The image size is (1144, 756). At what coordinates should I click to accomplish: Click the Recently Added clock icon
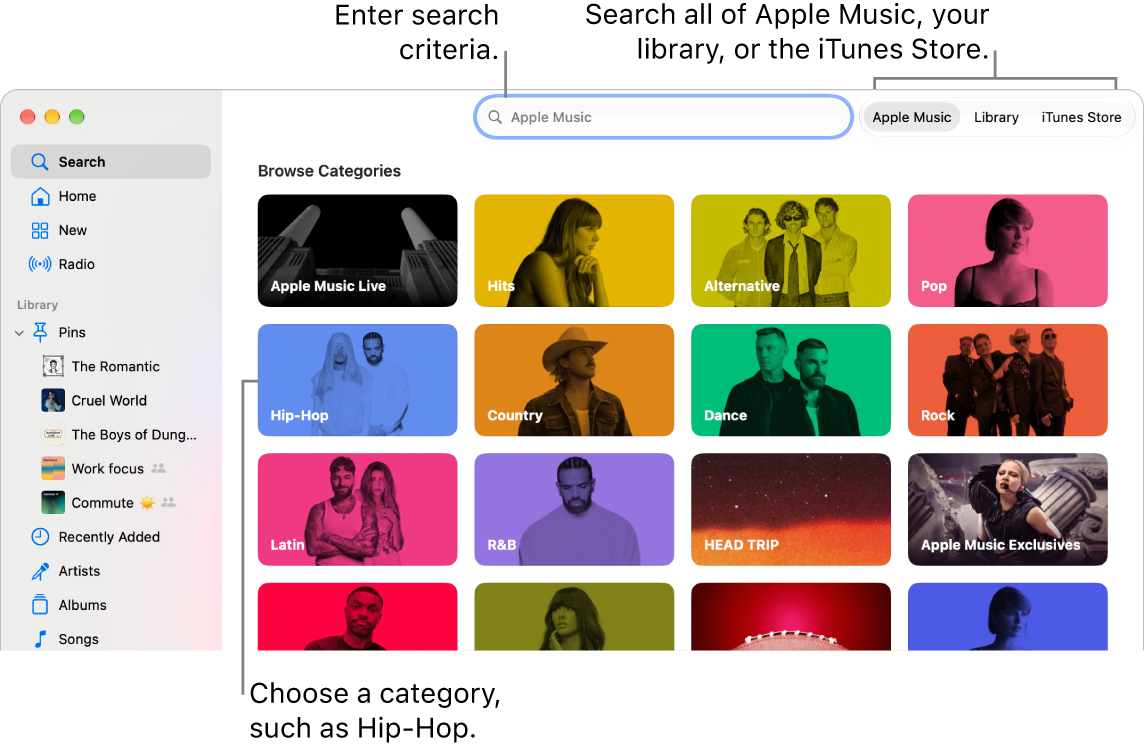(x=40, y=537)
